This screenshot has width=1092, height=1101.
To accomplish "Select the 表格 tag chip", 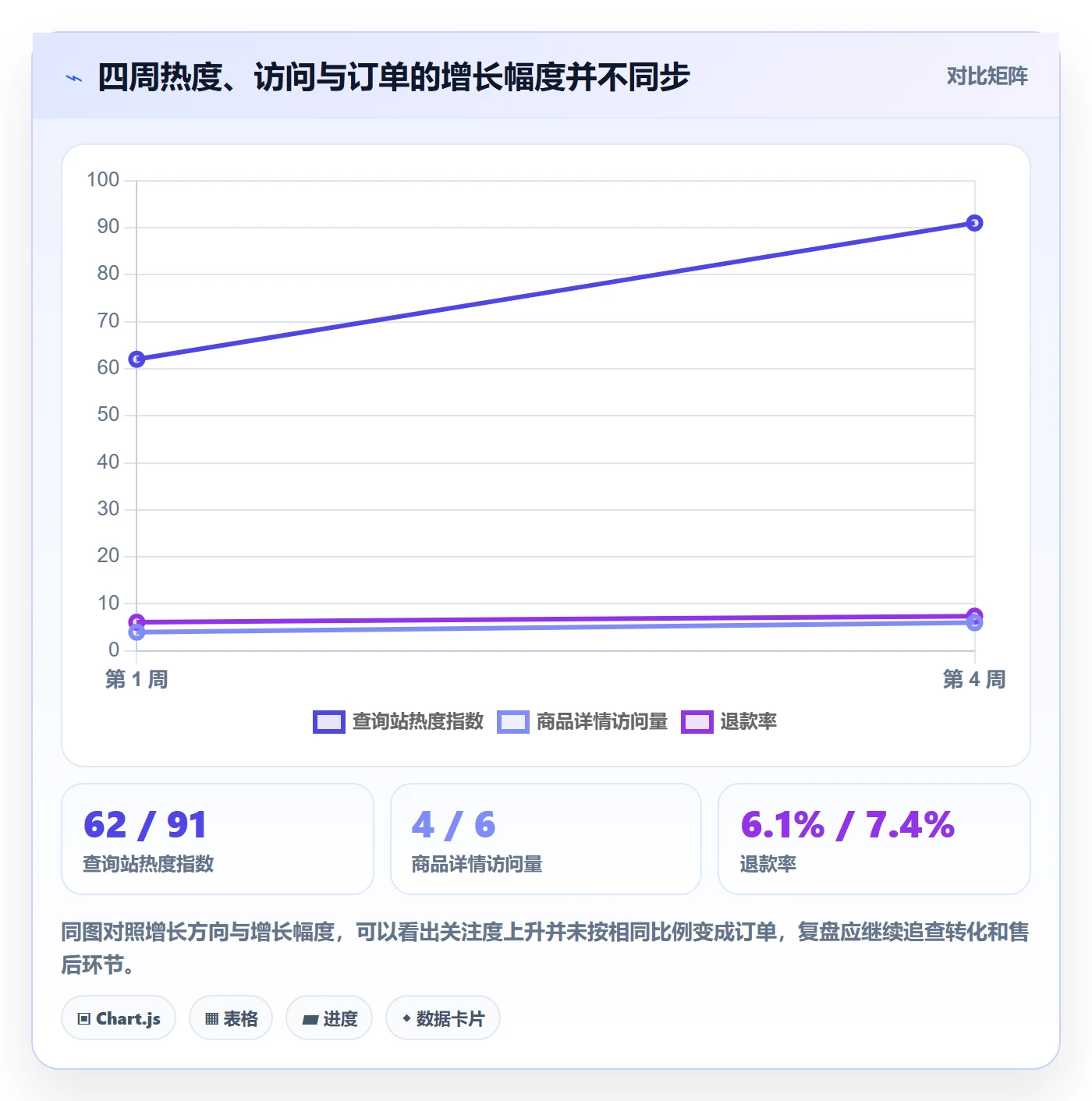I will pos(231,1018).
